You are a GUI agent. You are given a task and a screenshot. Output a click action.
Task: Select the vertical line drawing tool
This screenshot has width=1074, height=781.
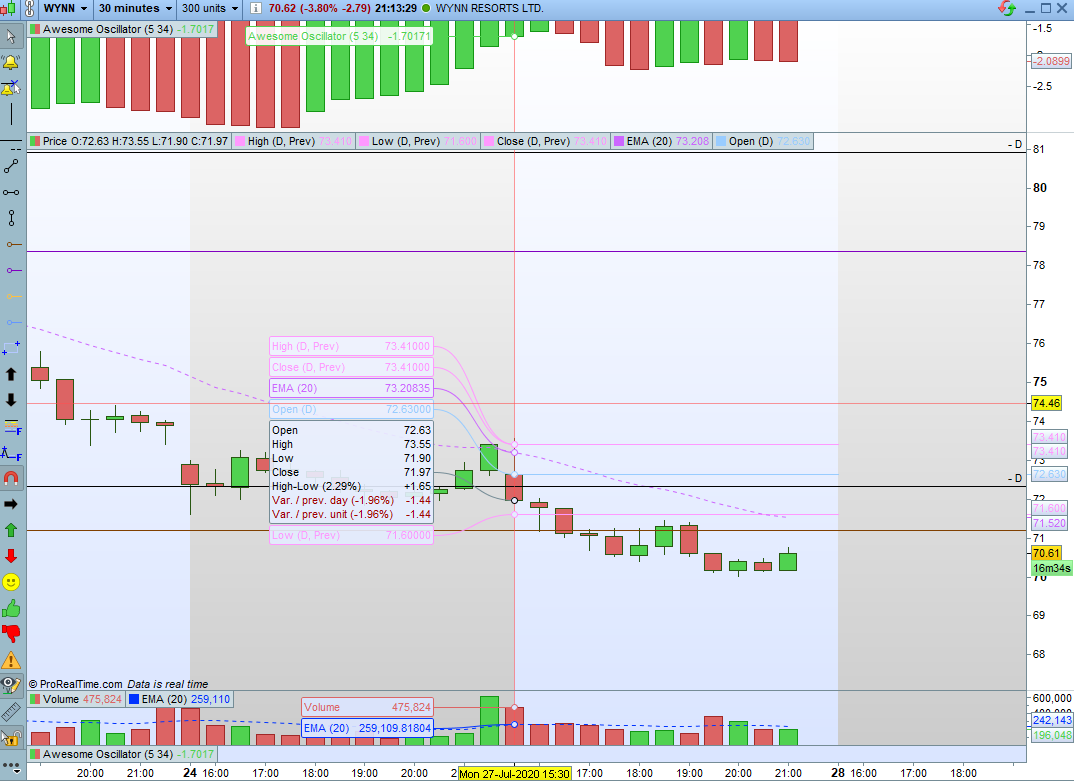pos(11,114)
